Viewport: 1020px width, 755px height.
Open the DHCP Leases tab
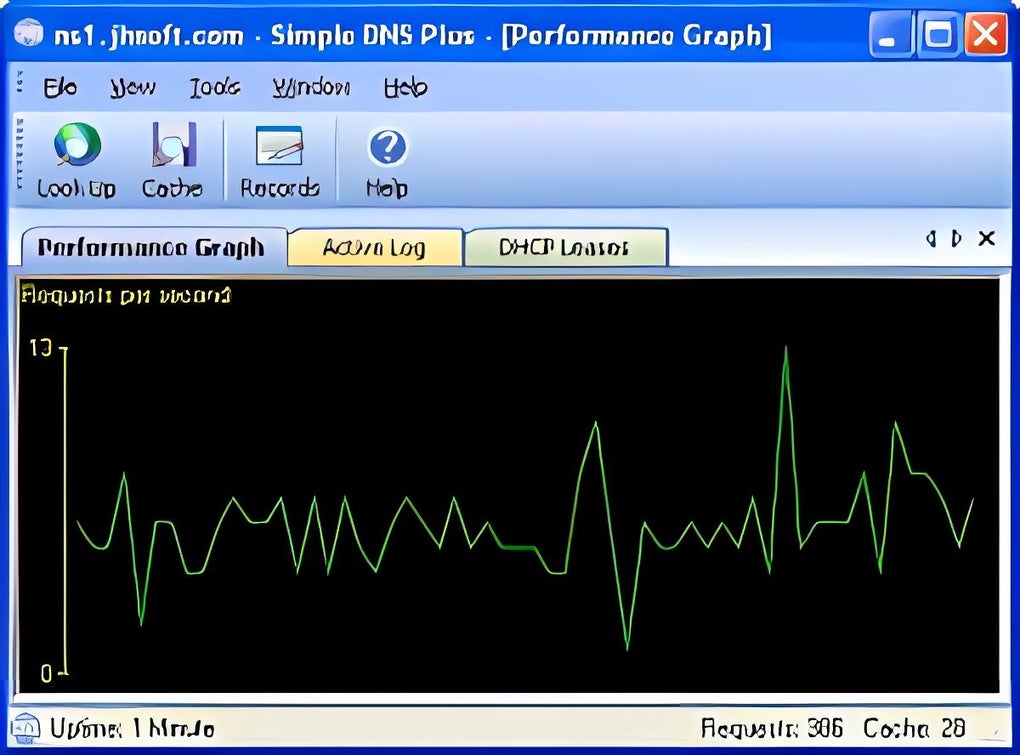pos(566,246)
